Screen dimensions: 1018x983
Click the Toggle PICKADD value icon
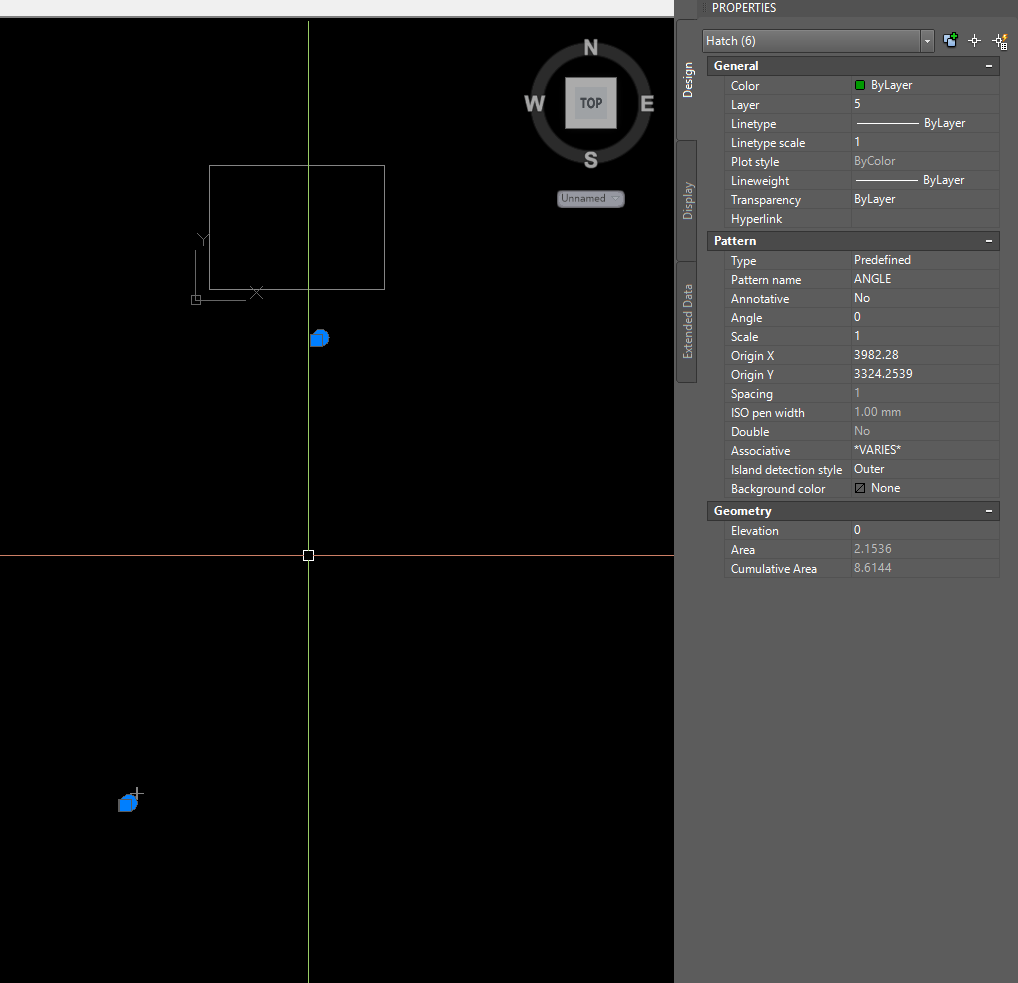pos(950,40)
